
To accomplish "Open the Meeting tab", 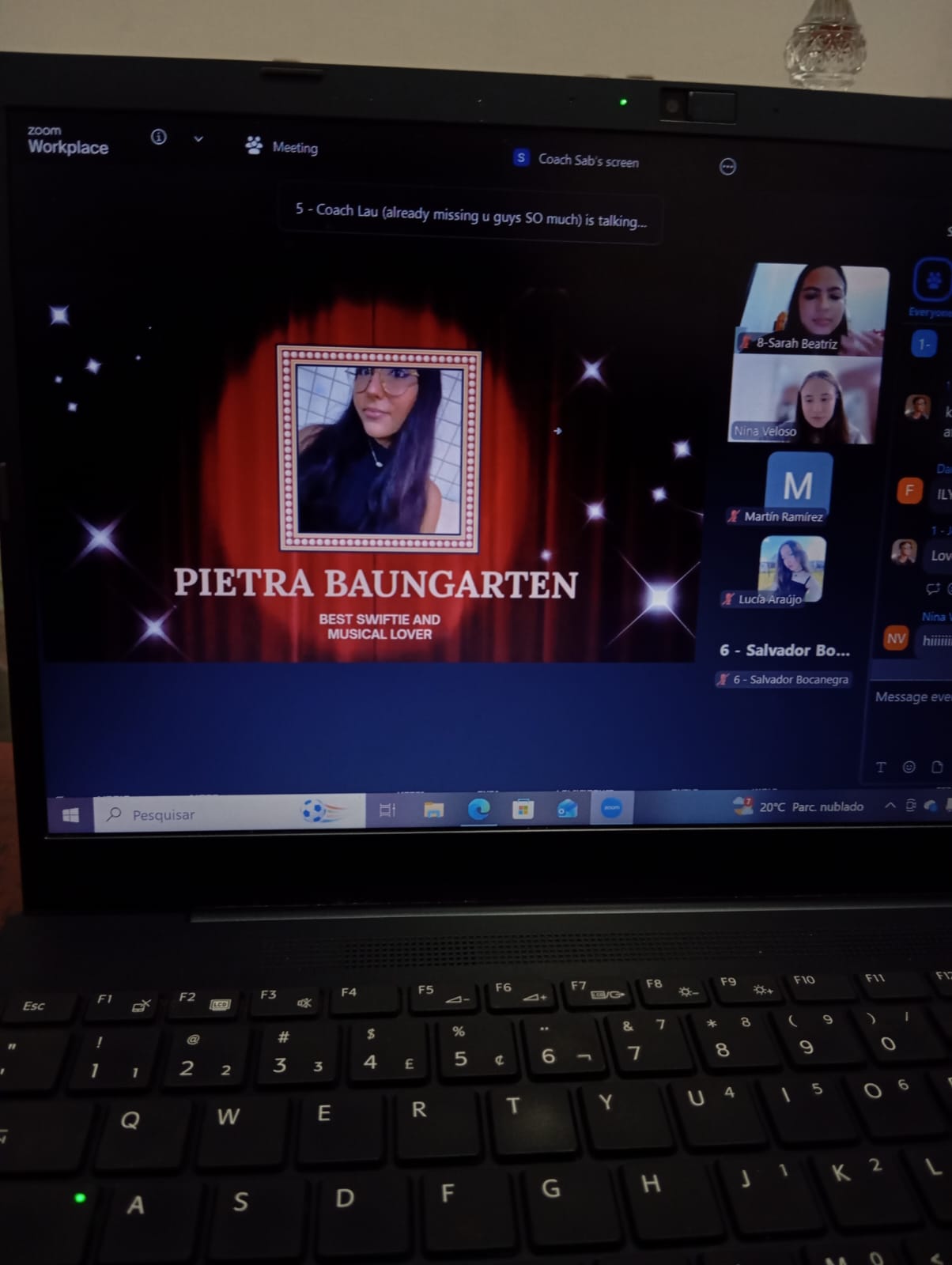I will [x=281, y=146].
